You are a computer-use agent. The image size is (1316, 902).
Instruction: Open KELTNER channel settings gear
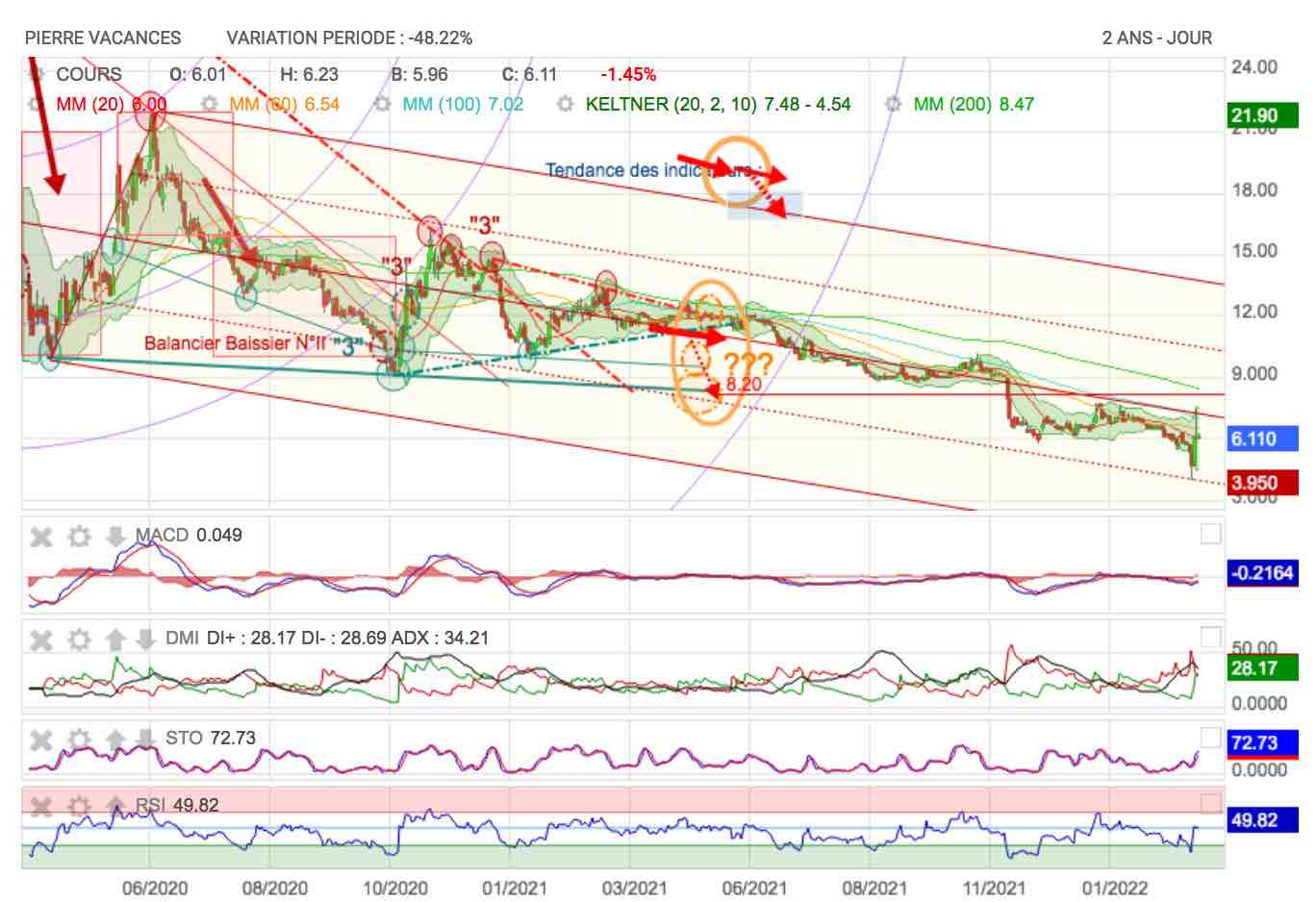tap(567, 104)
